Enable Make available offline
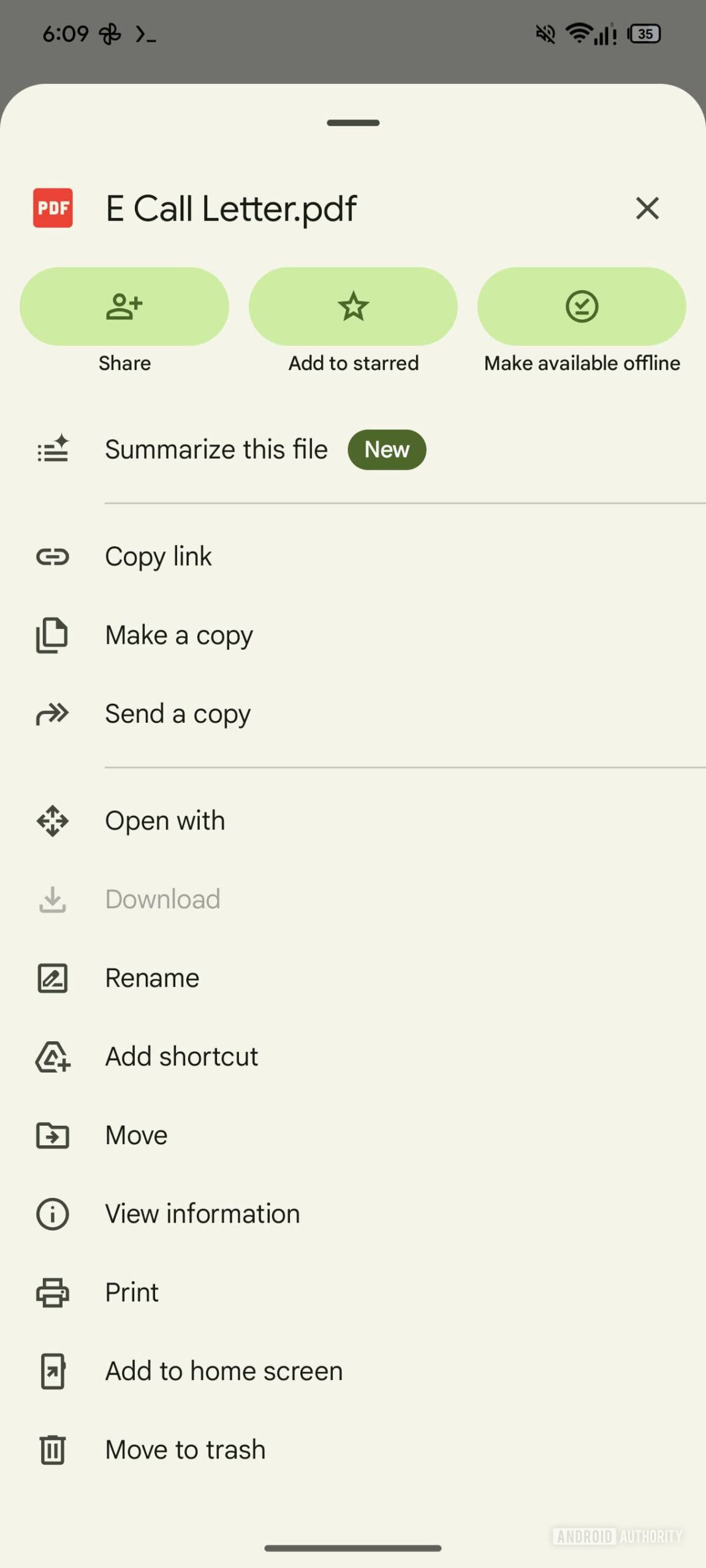 click(x=582, y=306)
